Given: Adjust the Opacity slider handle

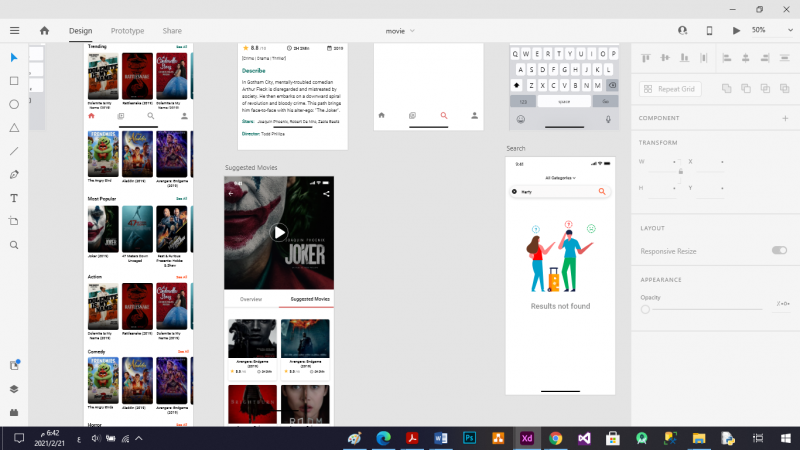Looking at the screenshot, I should pos(645,309).
